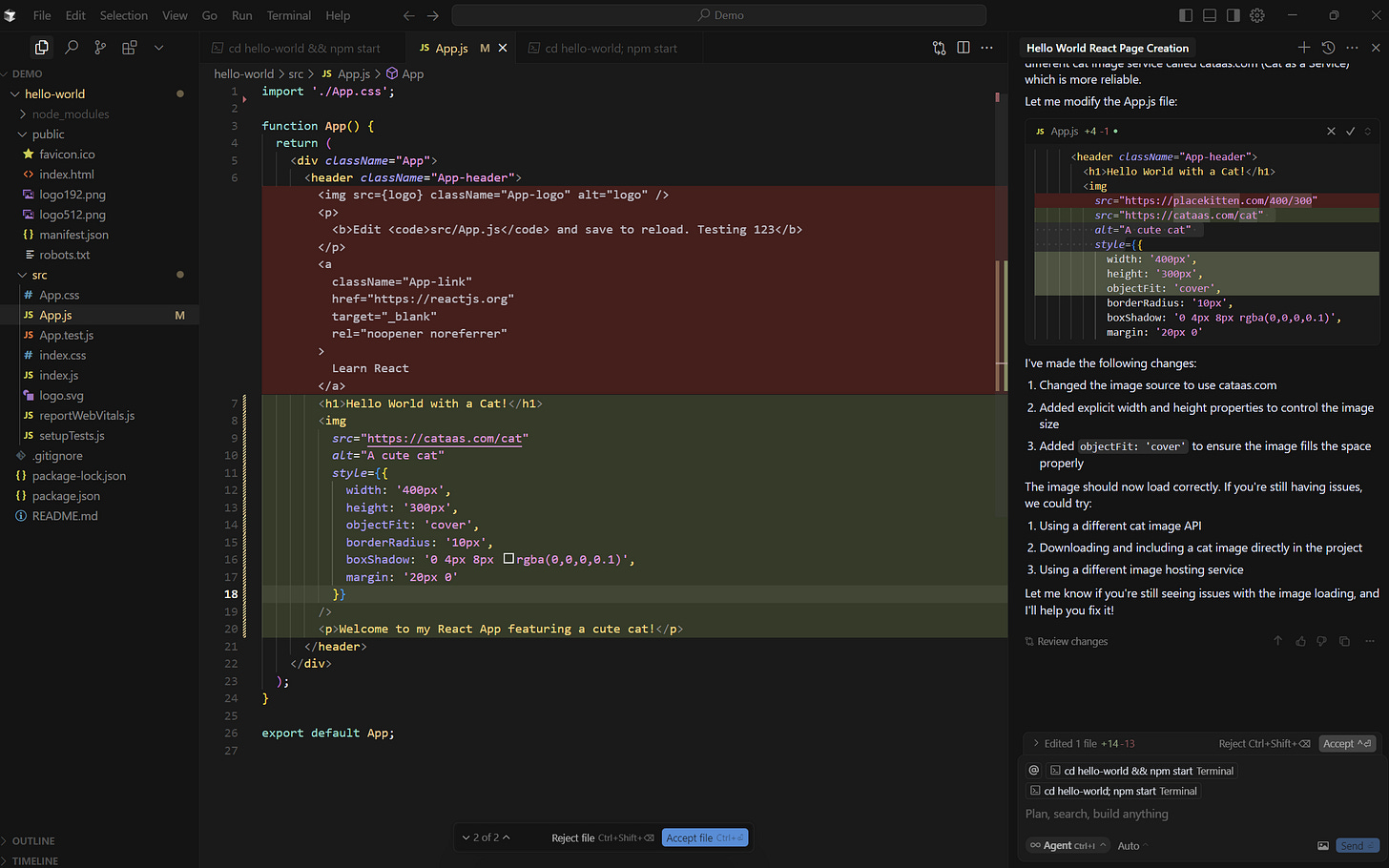Click the rgba color swatch in boxShadow line
1389x868 pixels.
coord(508,560)
